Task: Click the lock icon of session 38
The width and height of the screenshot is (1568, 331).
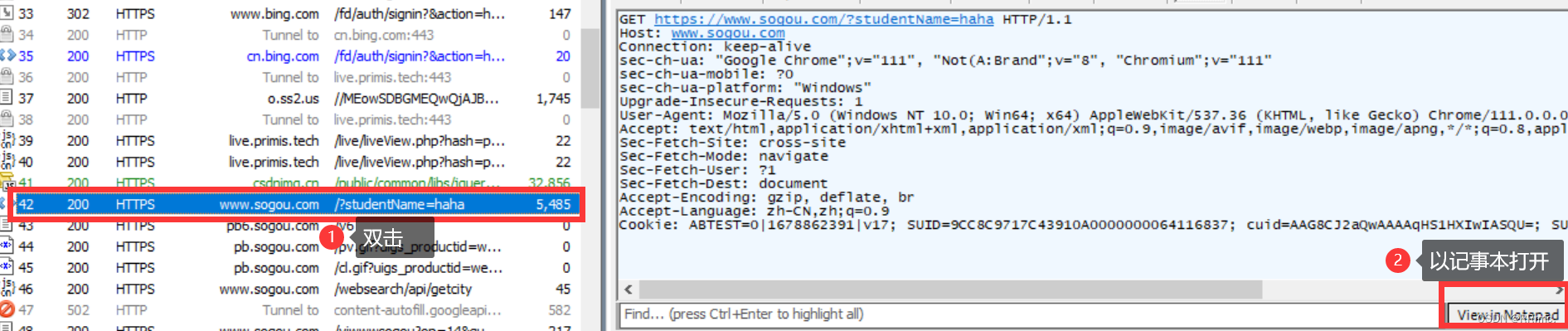Action: [7, 119]
